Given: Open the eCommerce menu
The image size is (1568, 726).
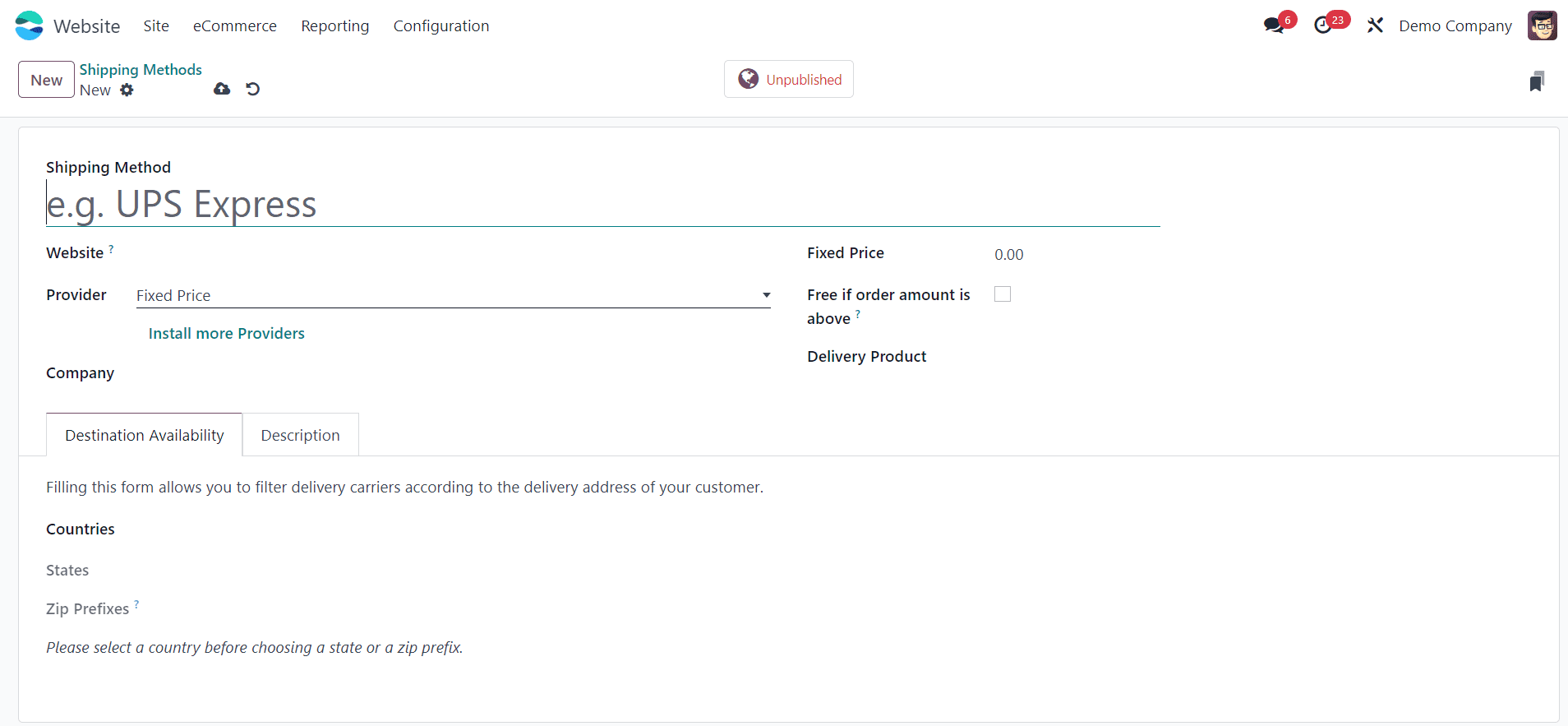Looking at the screenshot, I should click(235, 26).
